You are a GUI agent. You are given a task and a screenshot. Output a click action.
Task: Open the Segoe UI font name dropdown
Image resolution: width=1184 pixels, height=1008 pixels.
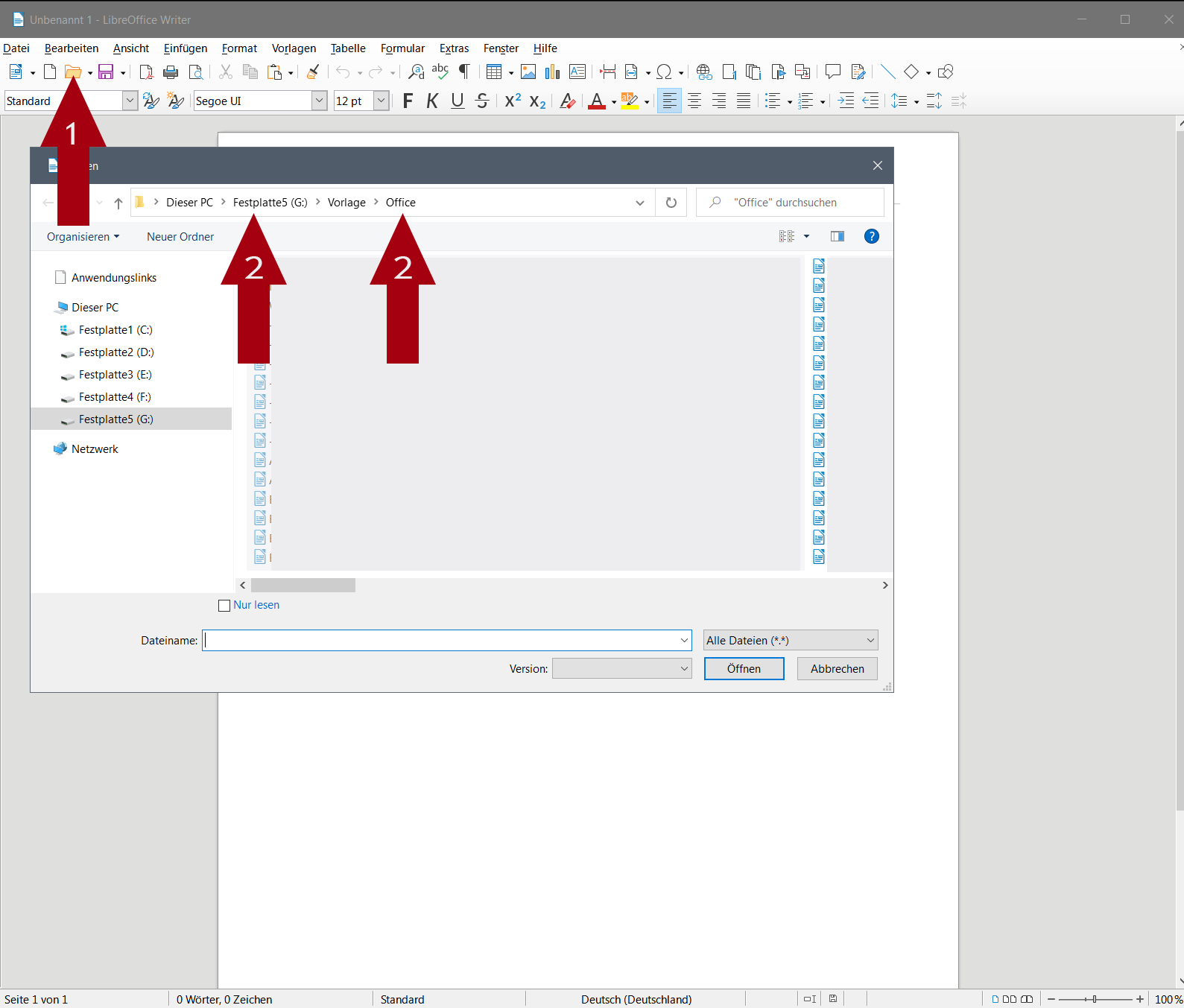[x=319, y=101]
